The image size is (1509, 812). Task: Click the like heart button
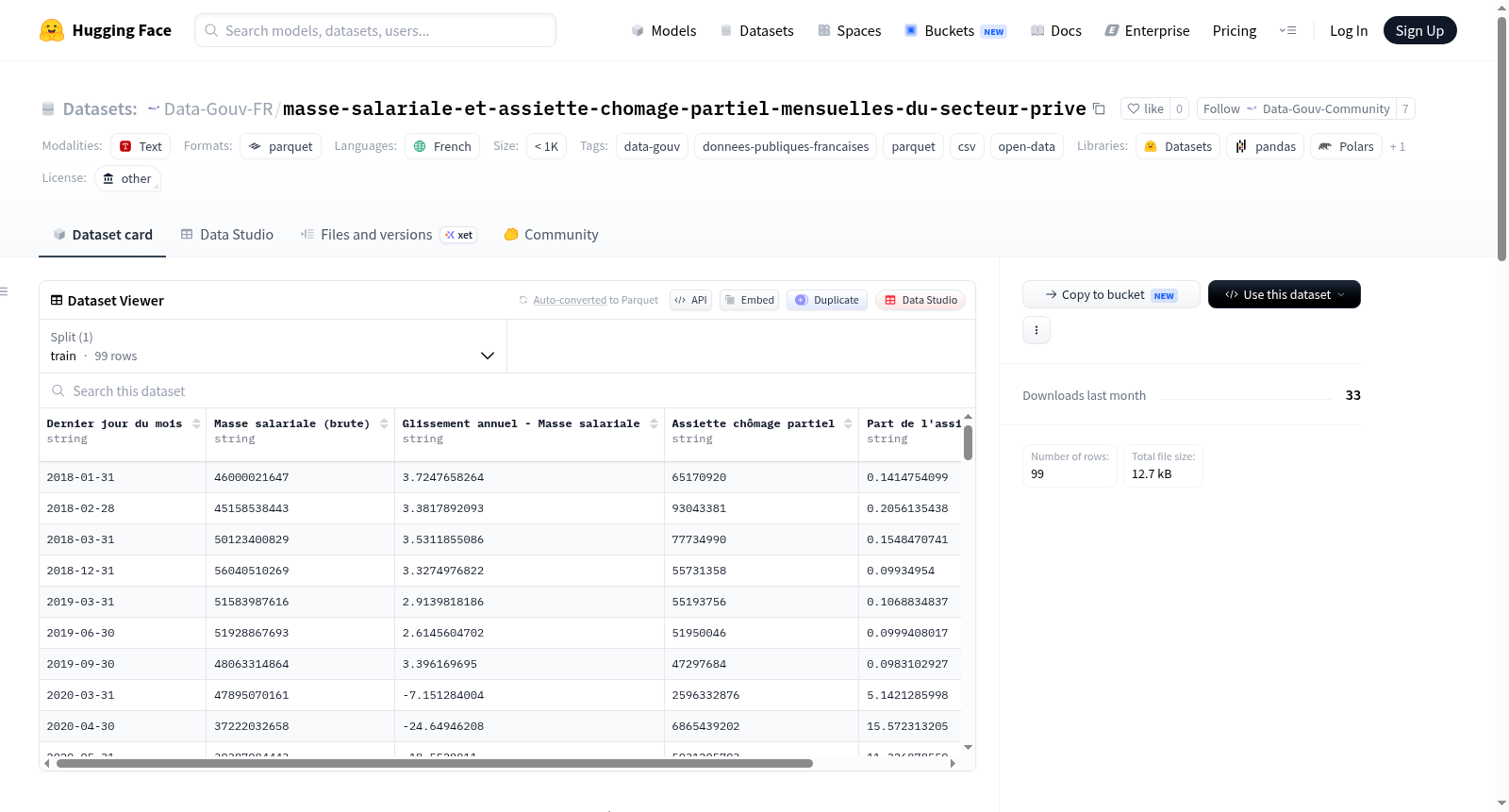(1145, 108)
